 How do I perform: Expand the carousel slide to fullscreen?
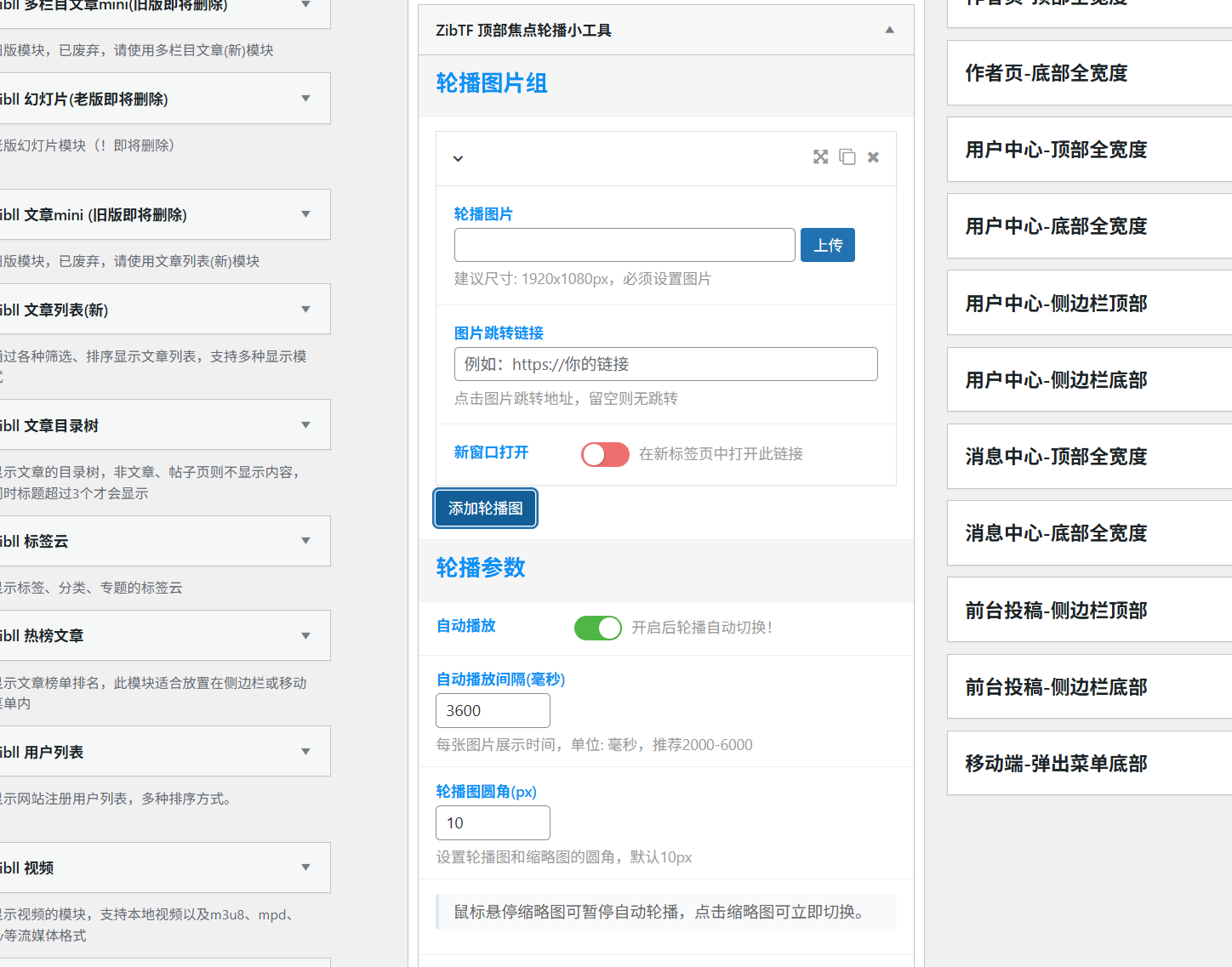click(x=820, y=157)
